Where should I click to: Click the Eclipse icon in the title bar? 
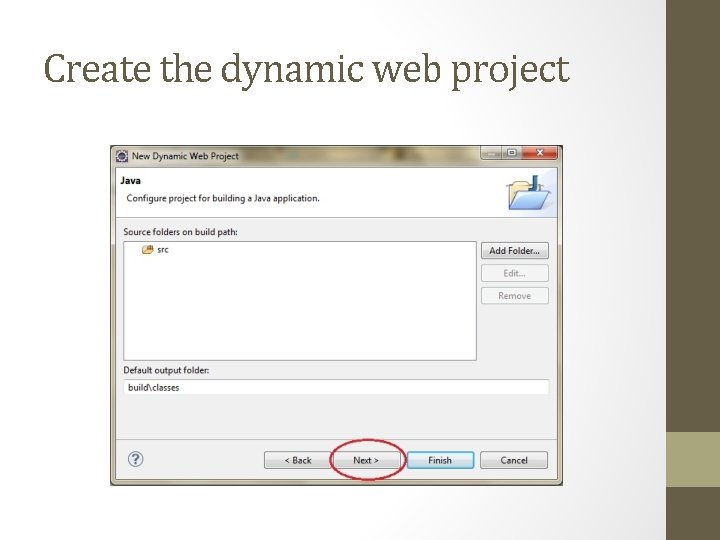point(122,156)
